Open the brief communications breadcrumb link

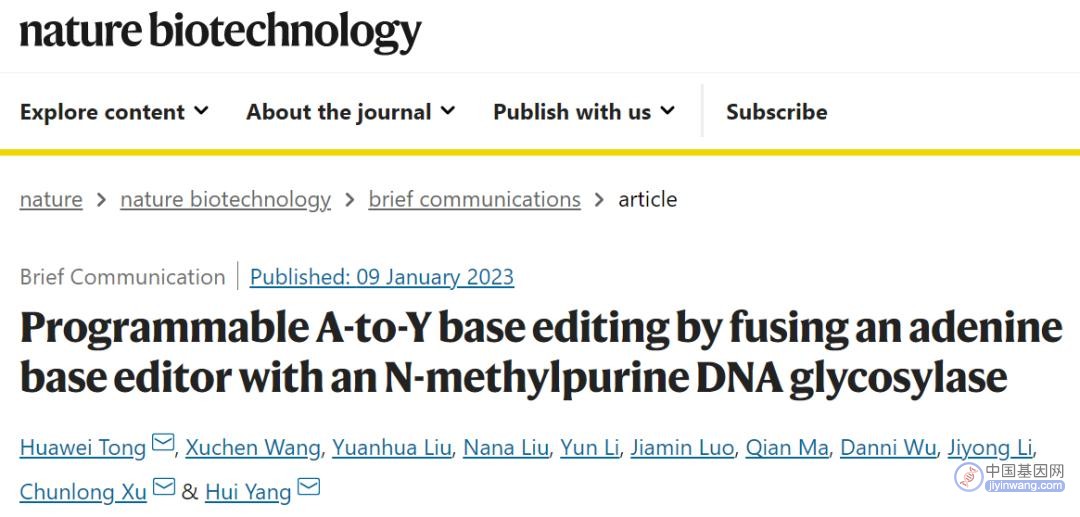coord(475,200)
